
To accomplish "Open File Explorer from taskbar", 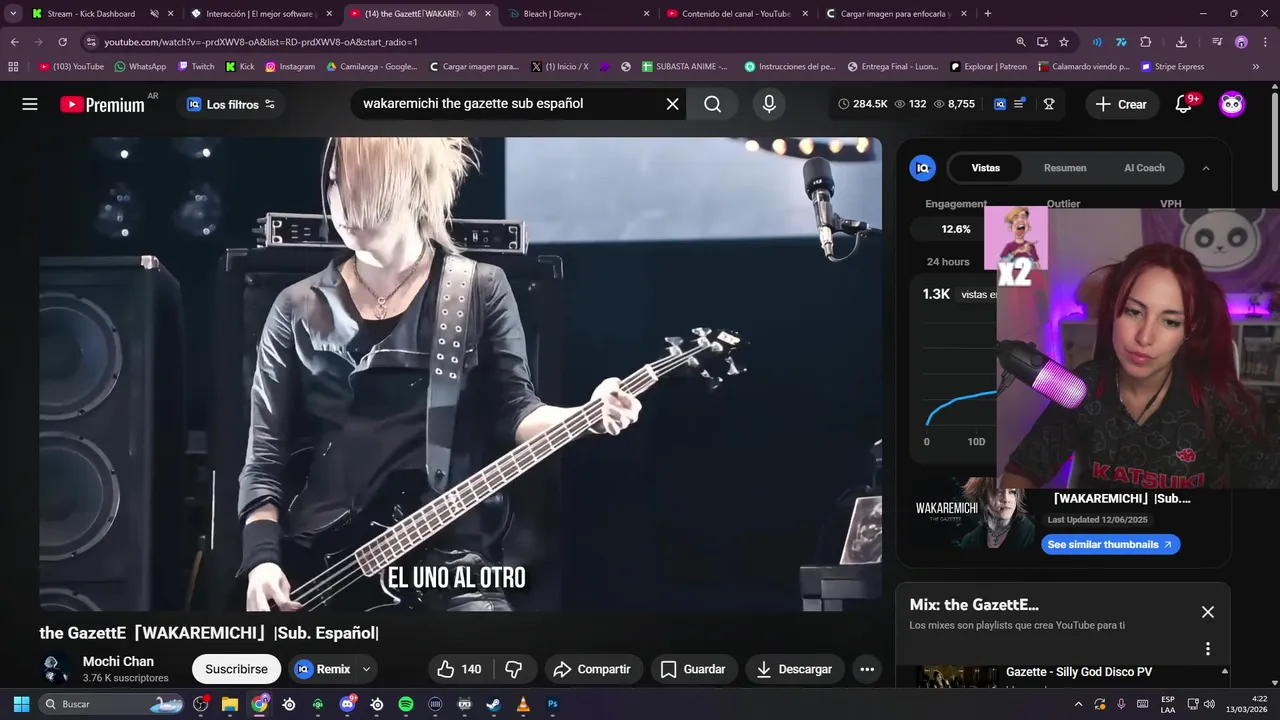I will pyautogui.click(x=229, y=704).
